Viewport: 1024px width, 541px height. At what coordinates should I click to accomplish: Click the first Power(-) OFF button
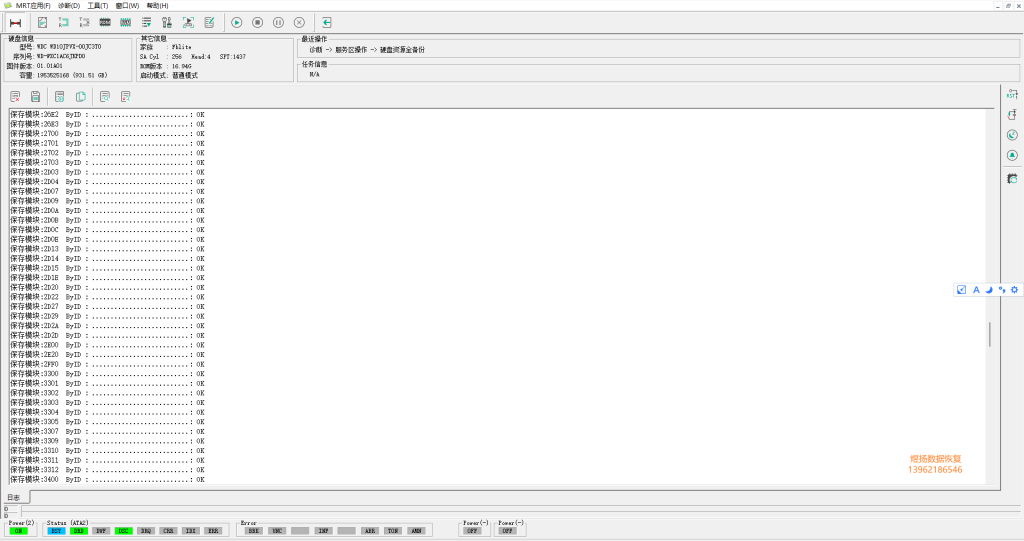(x=472, y=531)
